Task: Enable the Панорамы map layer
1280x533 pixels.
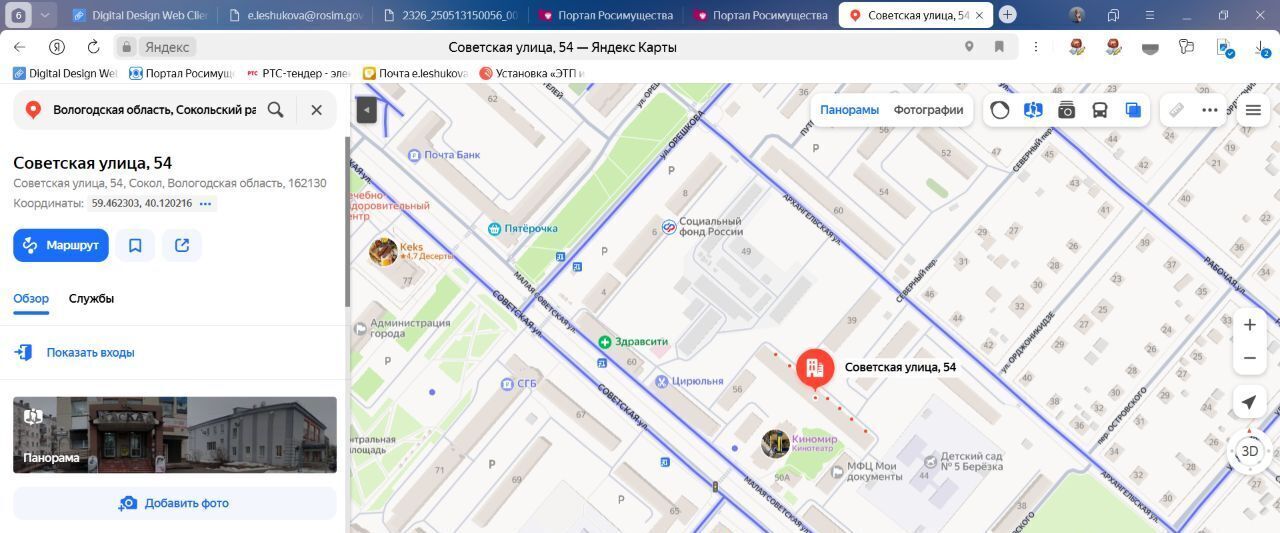Action: pyautogui.click(x=849, y=110)
